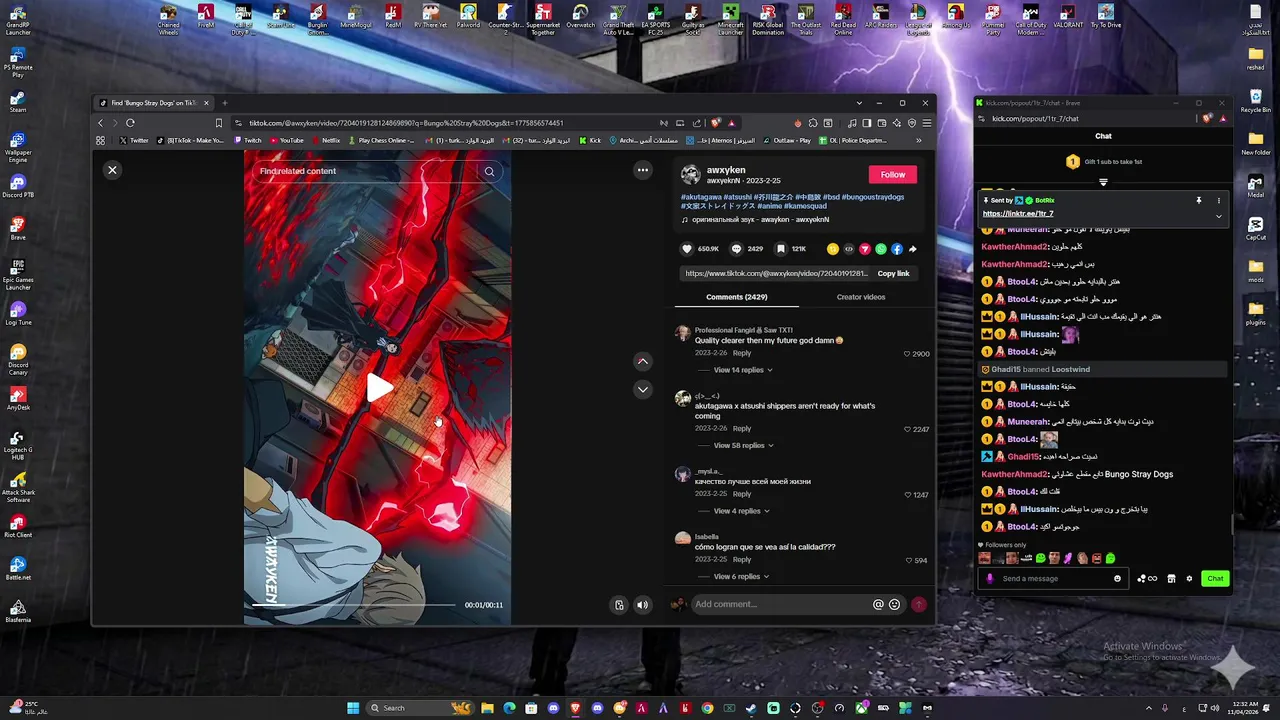Open Netflix bookmark

click(325, 140)
